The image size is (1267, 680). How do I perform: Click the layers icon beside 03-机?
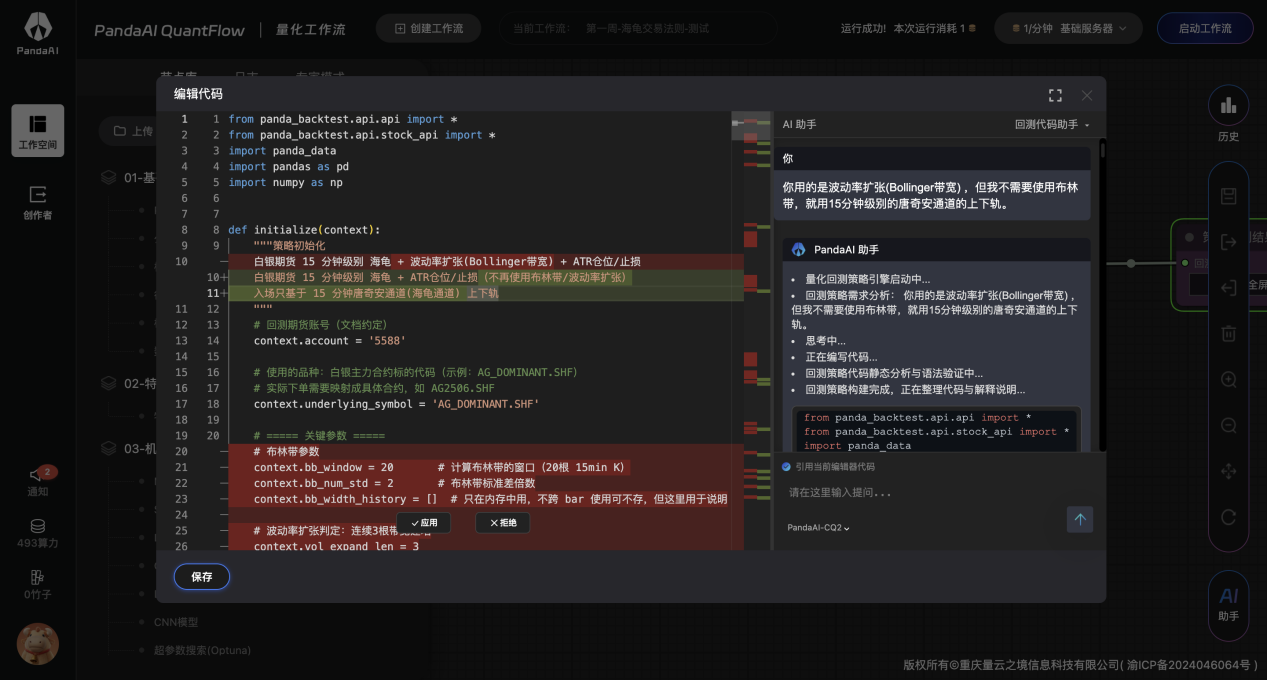(108, 448)
